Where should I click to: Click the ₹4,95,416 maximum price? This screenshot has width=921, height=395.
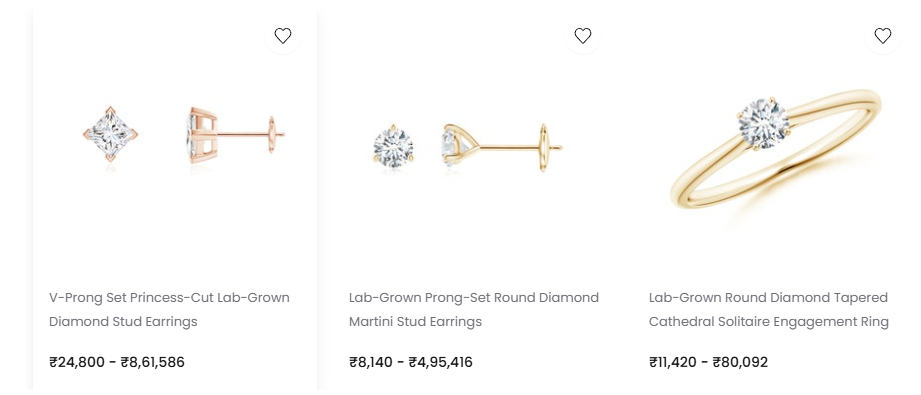(x=441, y=362)
